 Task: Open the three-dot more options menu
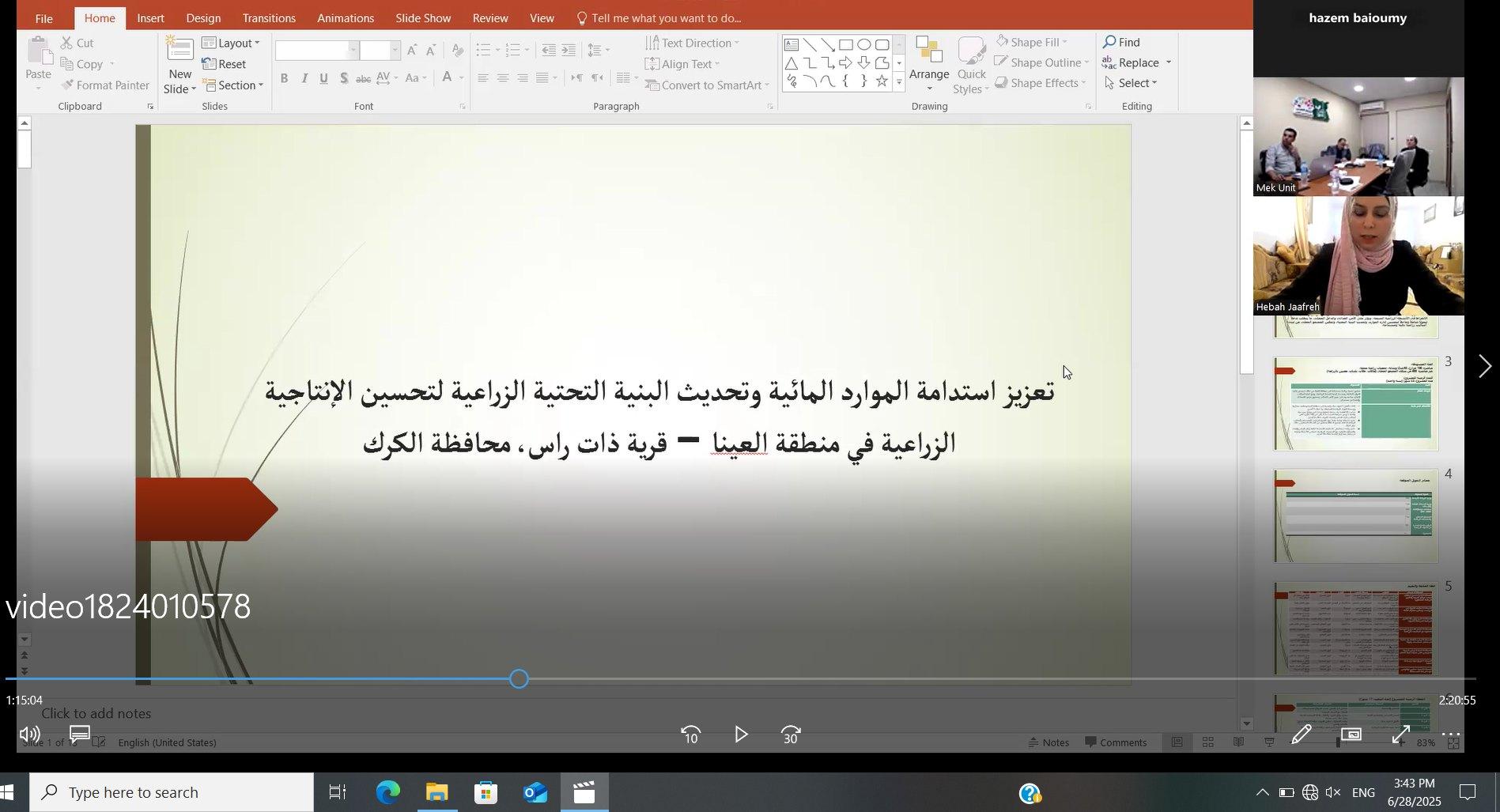(1451, 735)
